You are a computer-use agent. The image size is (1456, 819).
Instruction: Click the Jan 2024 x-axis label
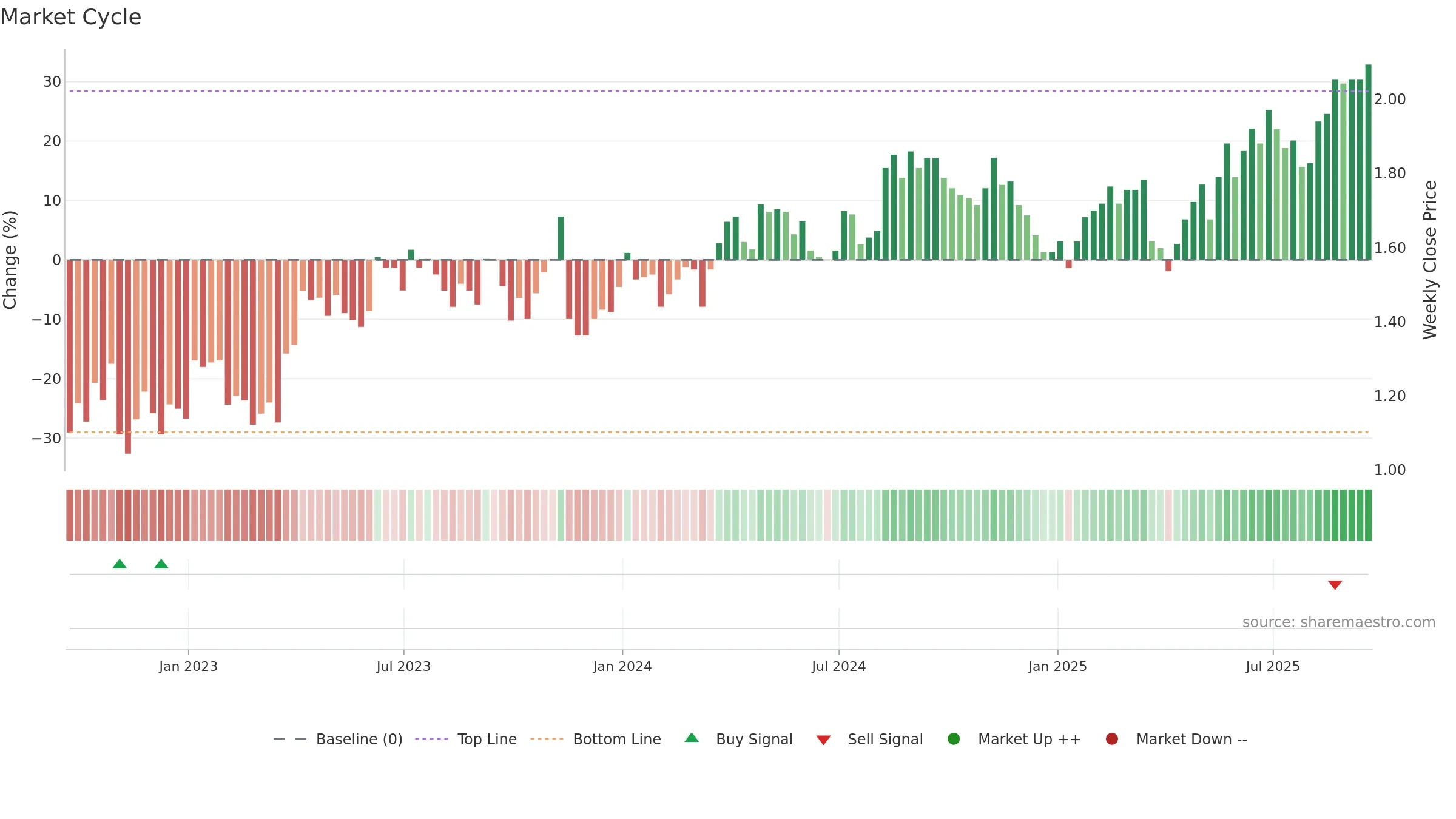pos(622,667)
